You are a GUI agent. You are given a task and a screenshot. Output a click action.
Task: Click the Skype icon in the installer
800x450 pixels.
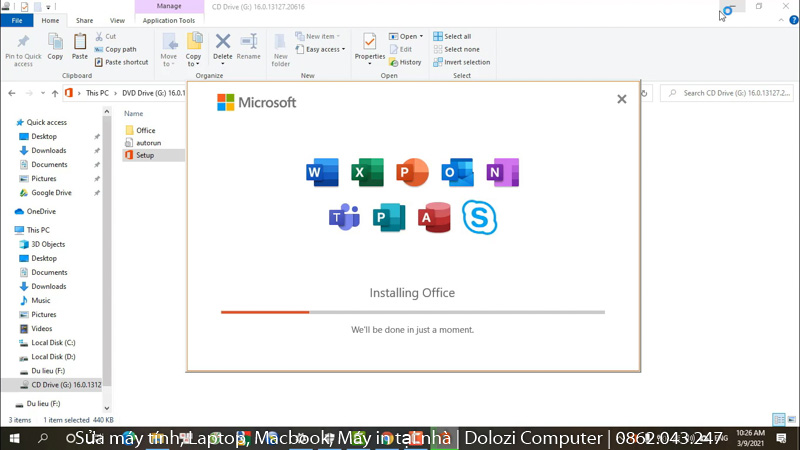[479, 217]
